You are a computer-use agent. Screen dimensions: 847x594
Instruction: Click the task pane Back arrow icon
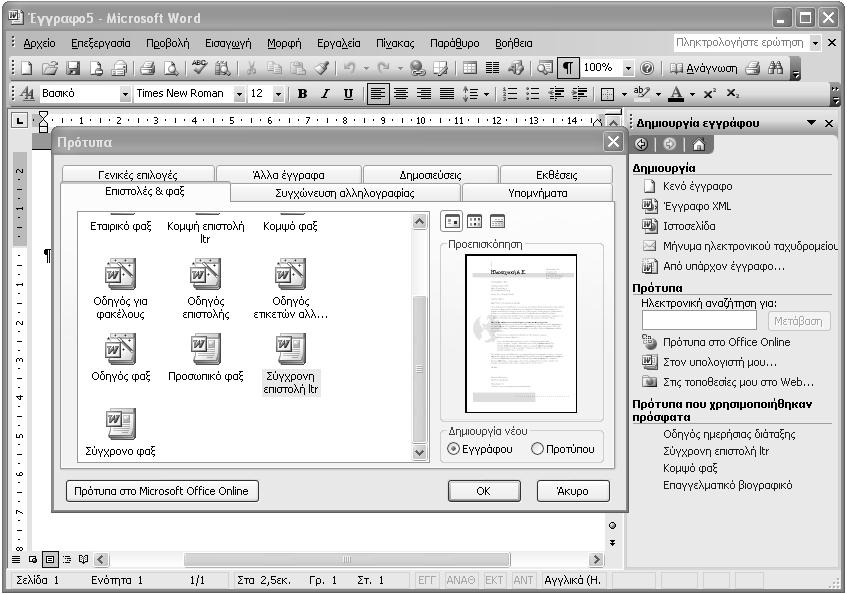pyautogui.click(x=642, y=144)
